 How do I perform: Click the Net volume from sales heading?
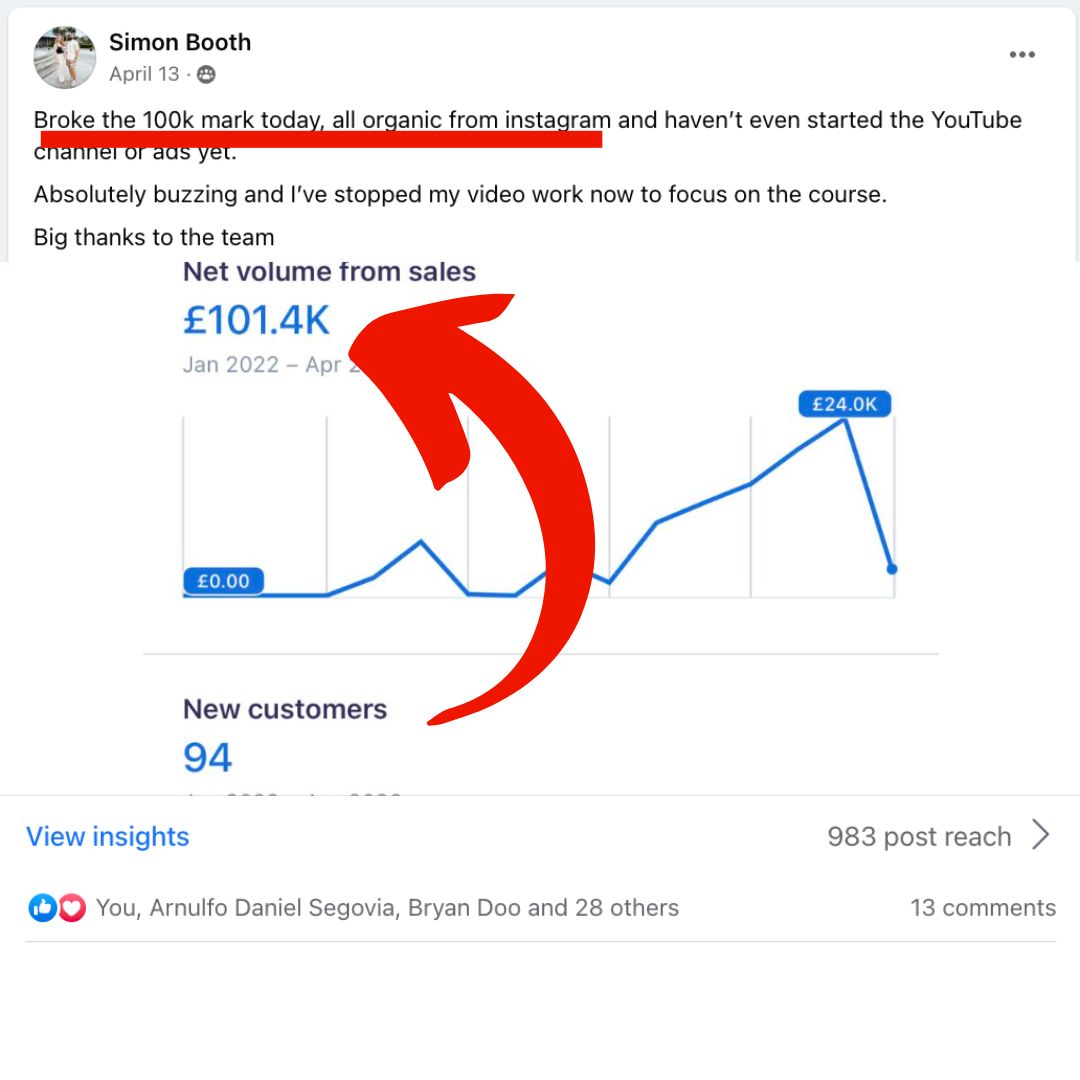(x=329, y=271)
